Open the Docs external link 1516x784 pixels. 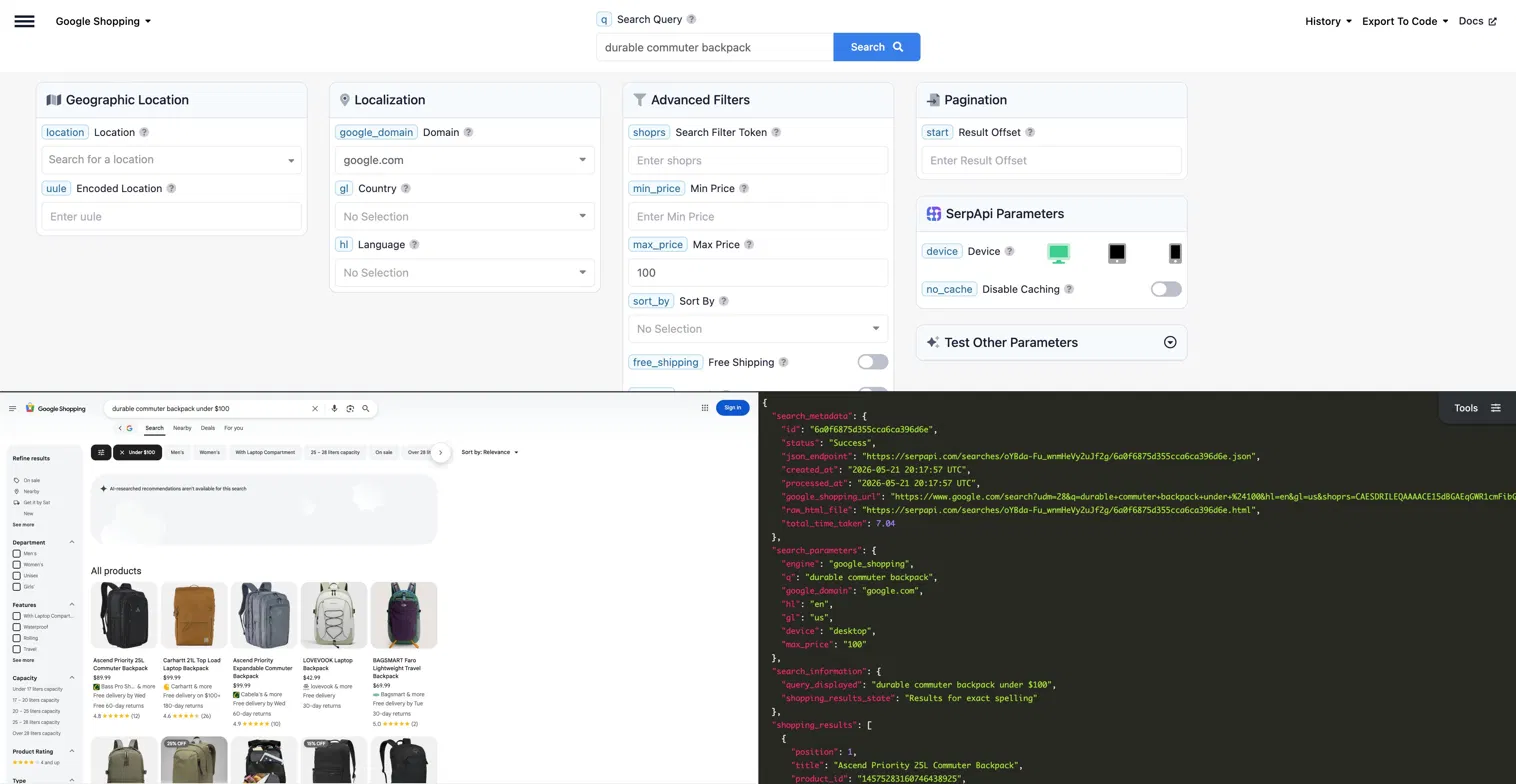click(x=1478, y=21)
